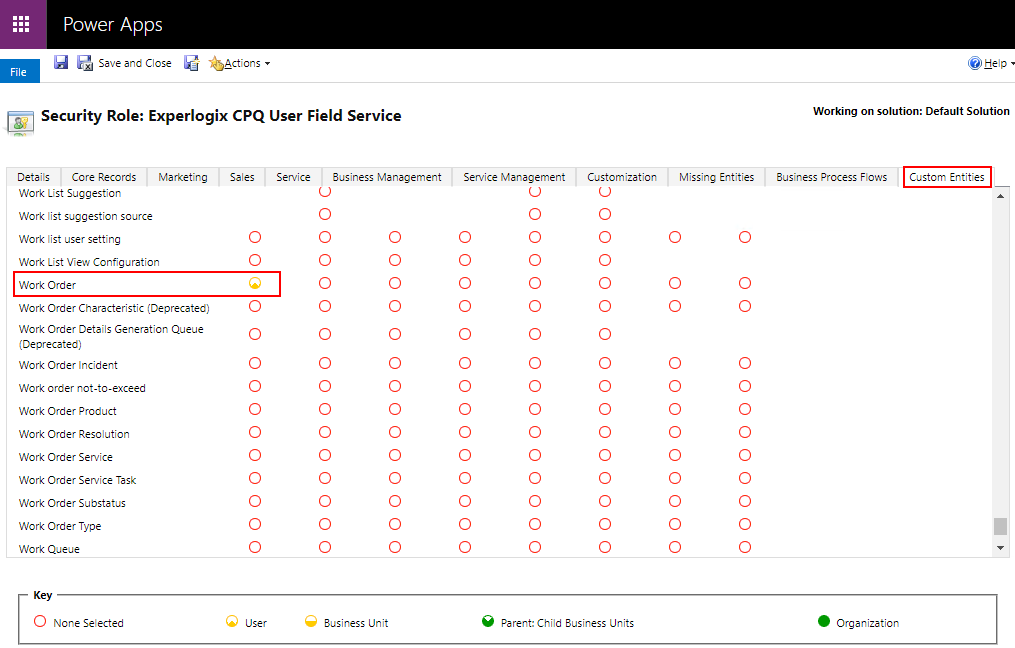Click the scrollbar down arrow

click(x=1001, y=548)
